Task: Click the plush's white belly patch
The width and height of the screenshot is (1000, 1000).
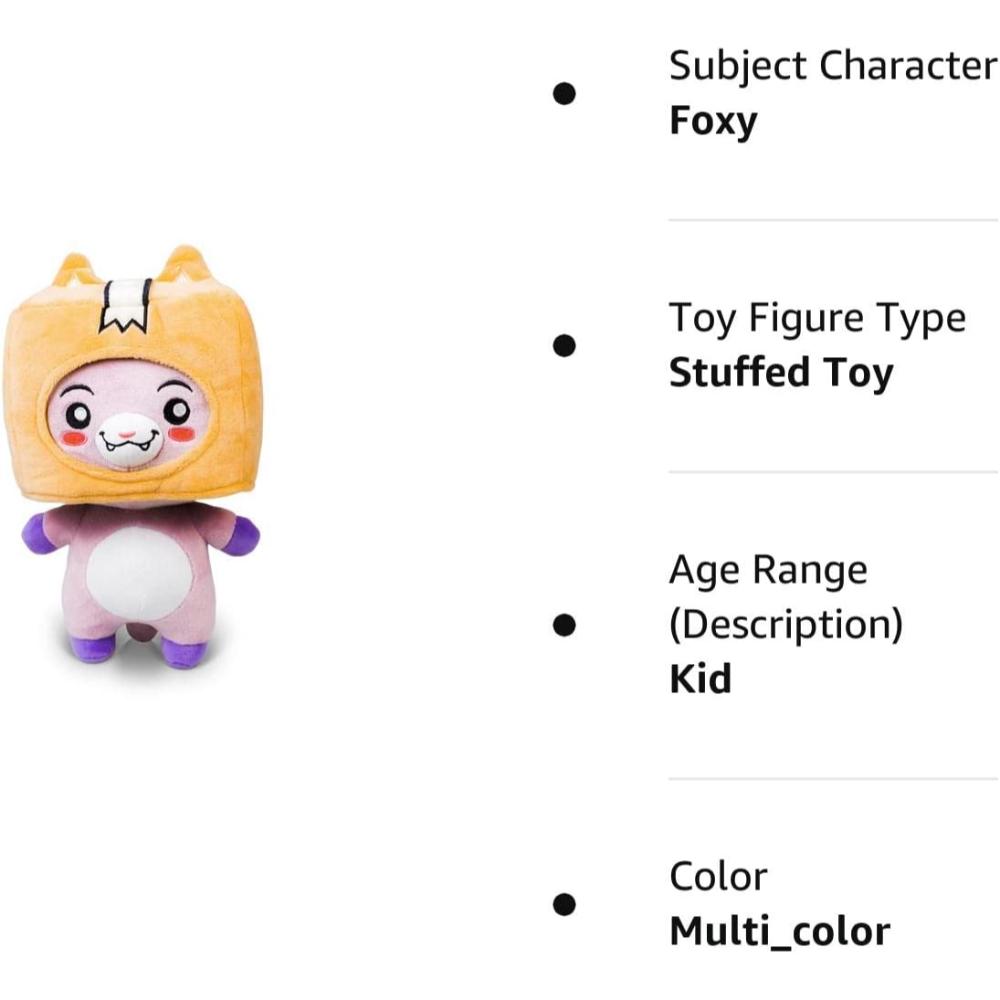Action: [139, 575]
